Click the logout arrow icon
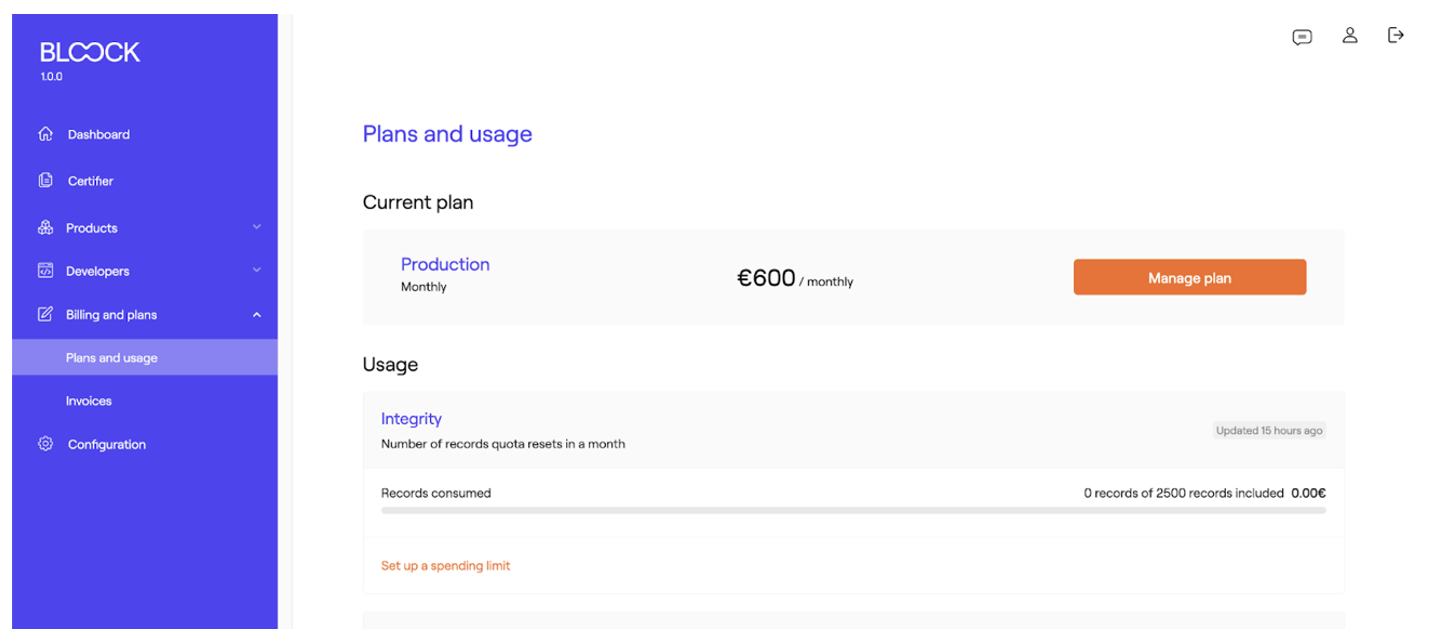Image resolution: width=1438 pixels, height=644 pixels. pyautogui.click(x=1396, y=36)
